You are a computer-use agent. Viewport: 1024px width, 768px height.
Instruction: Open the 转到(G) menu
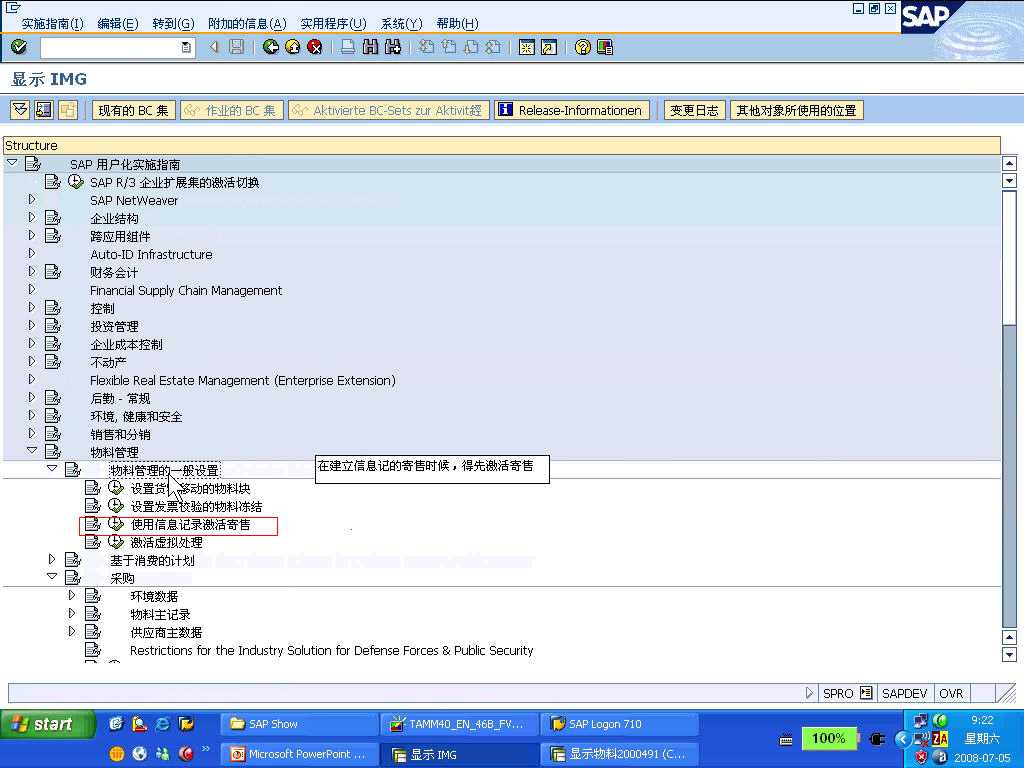(173, 24)
